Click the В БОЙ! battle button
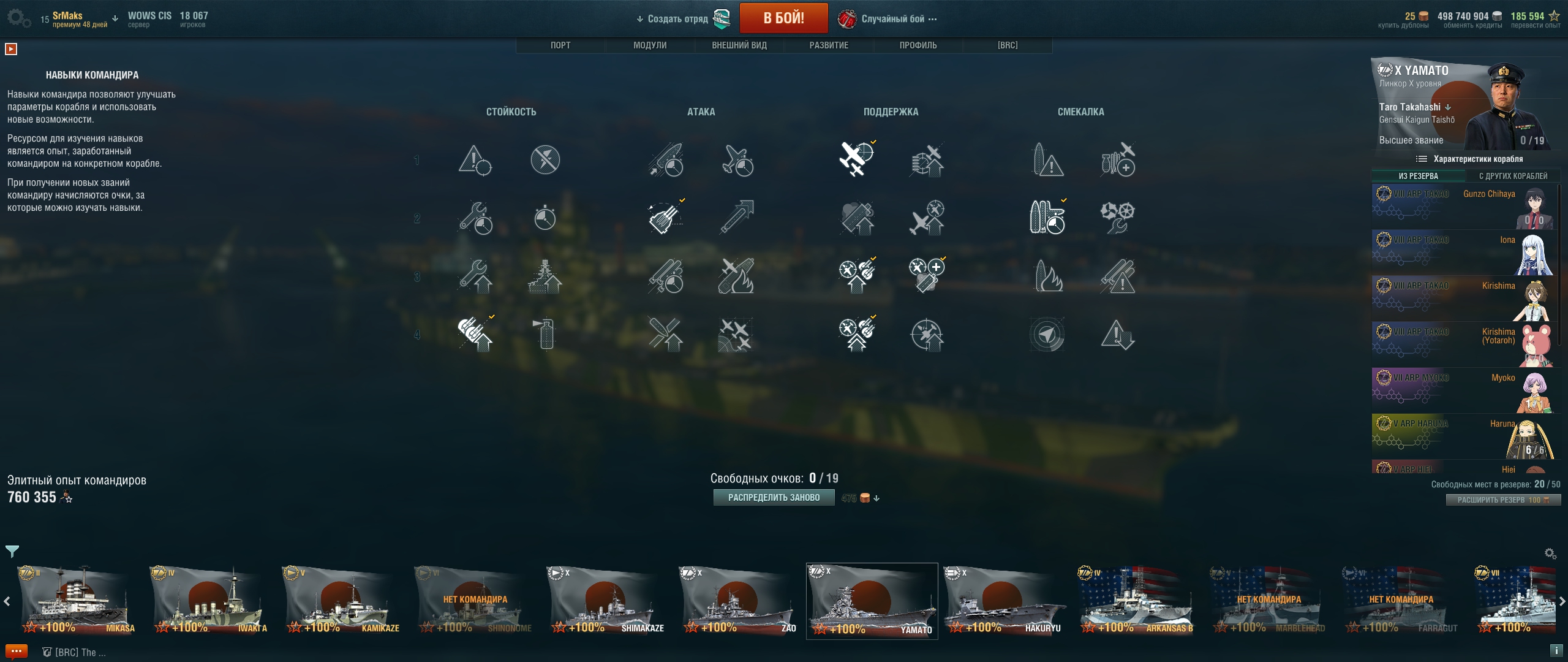Image resolution: width=1568 pixels, height=662 pixels. point(783,18)
